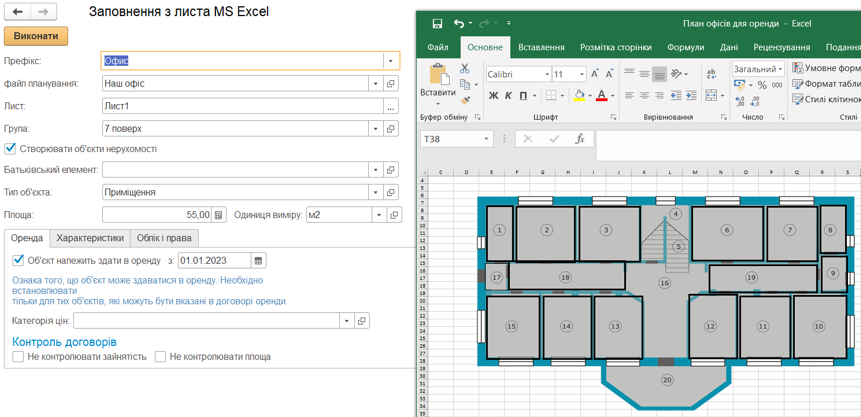861x417 pixels.
Task: Open the Calibri font name dropdown
Action: 547,74
